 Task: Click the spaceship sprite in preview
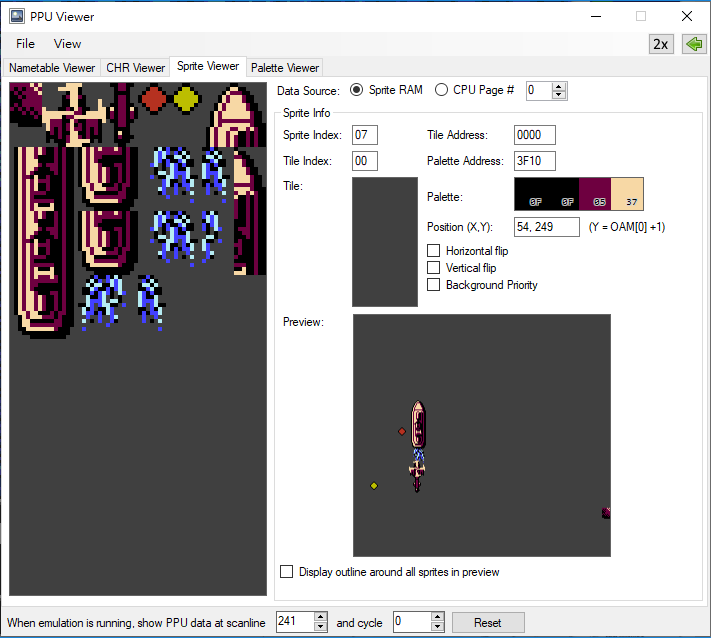pyautogui.click(x=419, y=425)
